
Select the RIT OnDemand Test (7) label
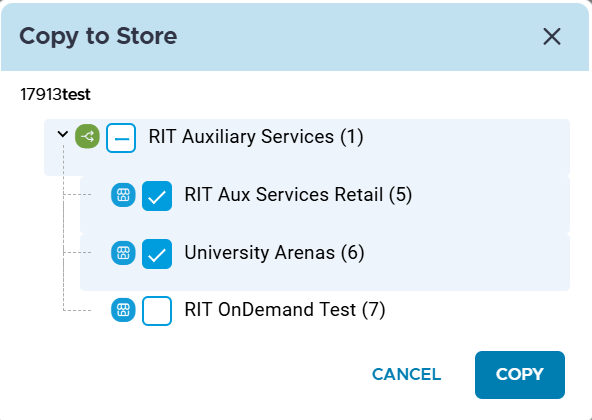click(285, 310)
